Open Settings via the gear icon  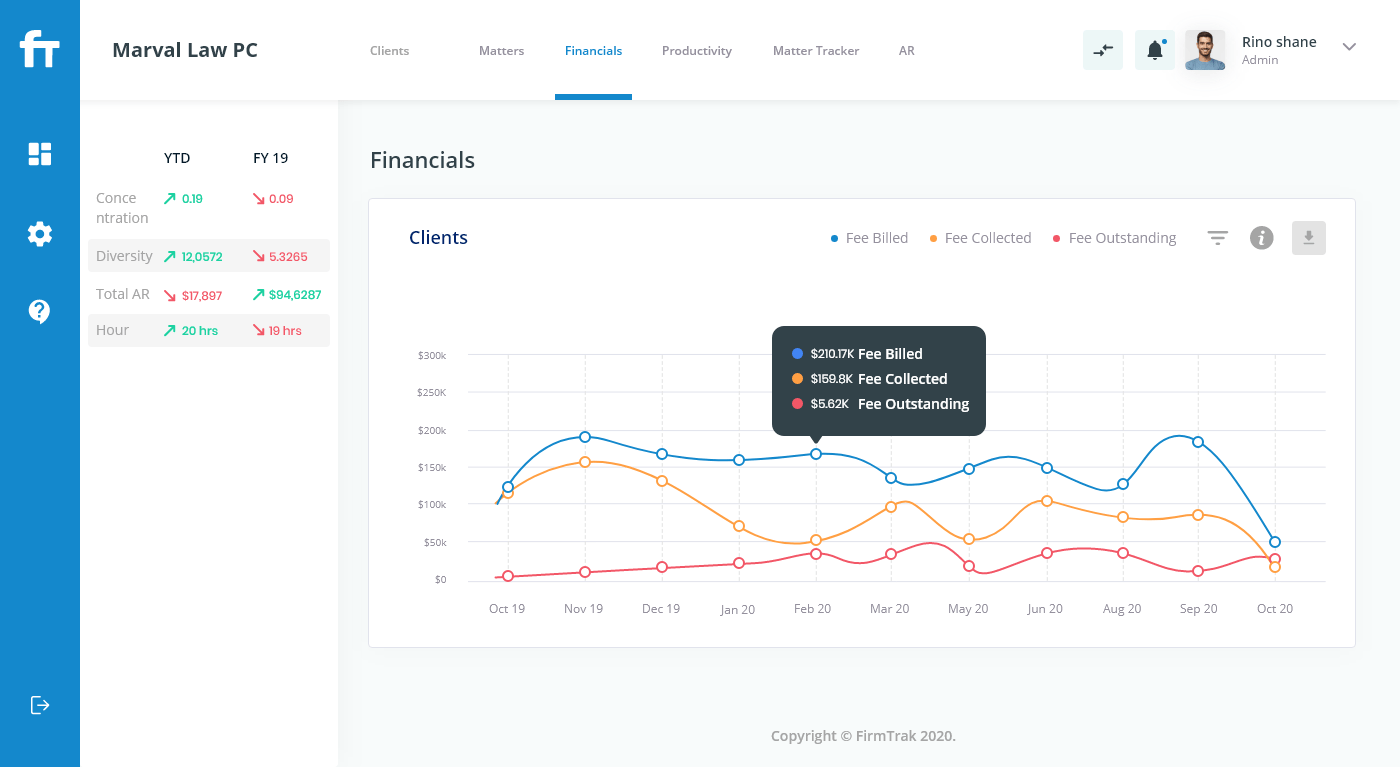click(x=39, y=233)
